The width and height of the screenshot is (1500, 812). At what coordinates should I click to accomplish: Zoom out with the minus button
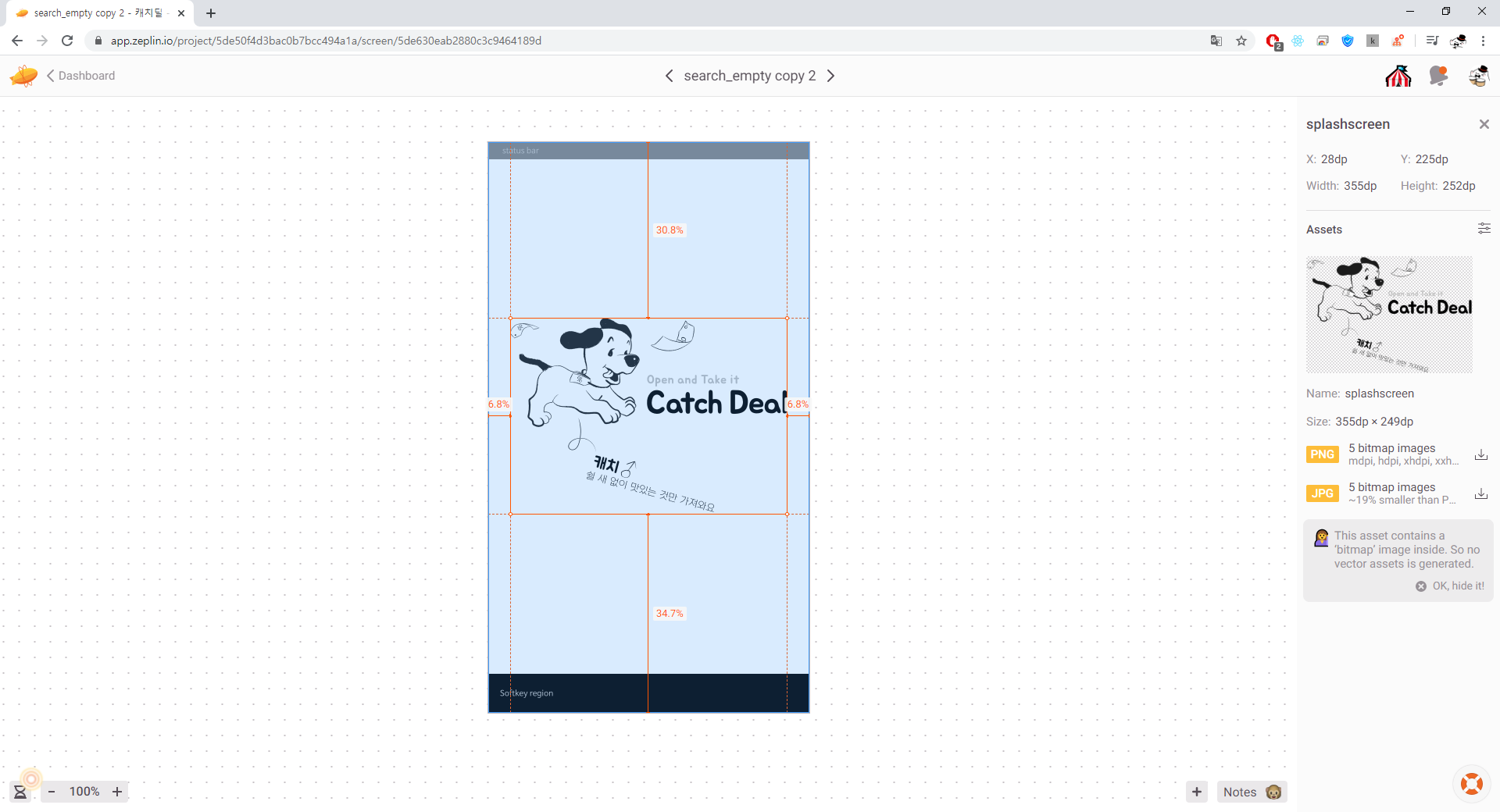pos(52,792)
